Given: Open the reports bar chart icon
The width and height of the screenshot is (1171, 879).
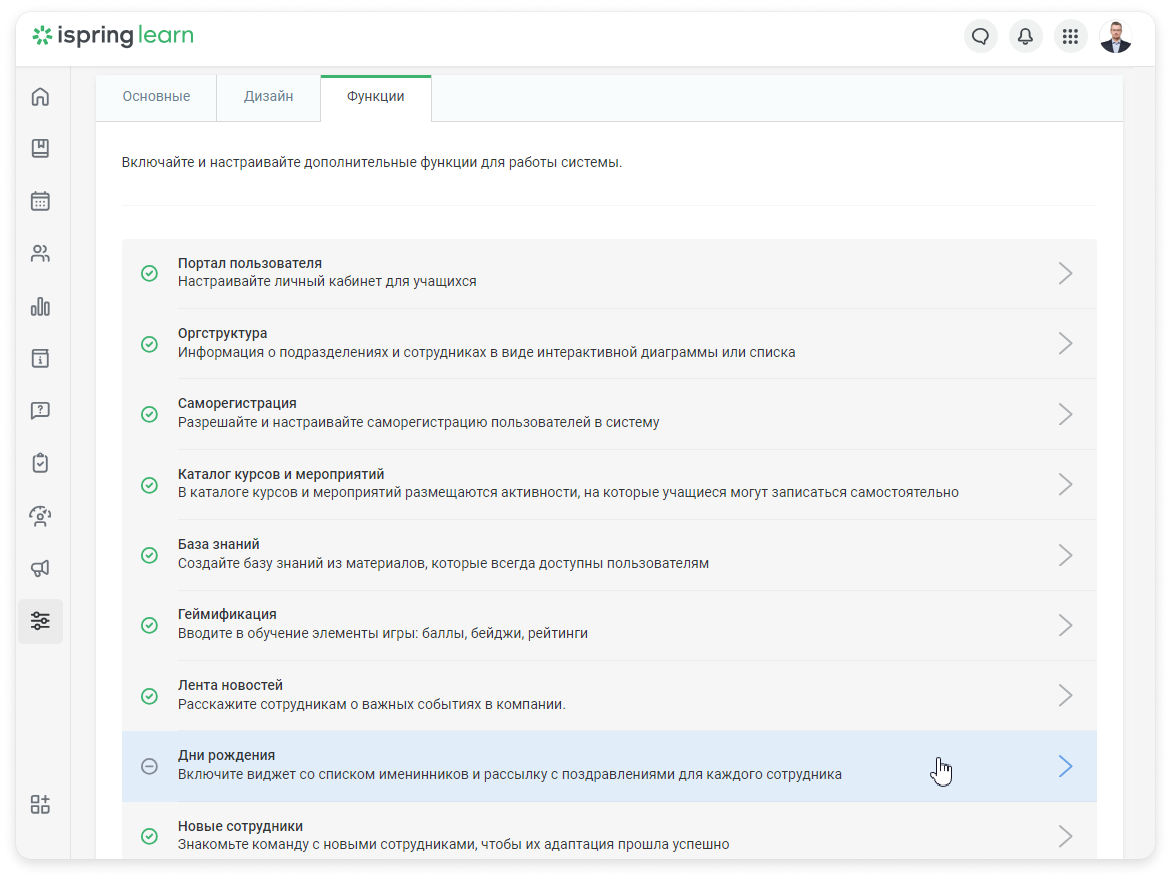Looking at the screenshot, I should tap(40, 306).
